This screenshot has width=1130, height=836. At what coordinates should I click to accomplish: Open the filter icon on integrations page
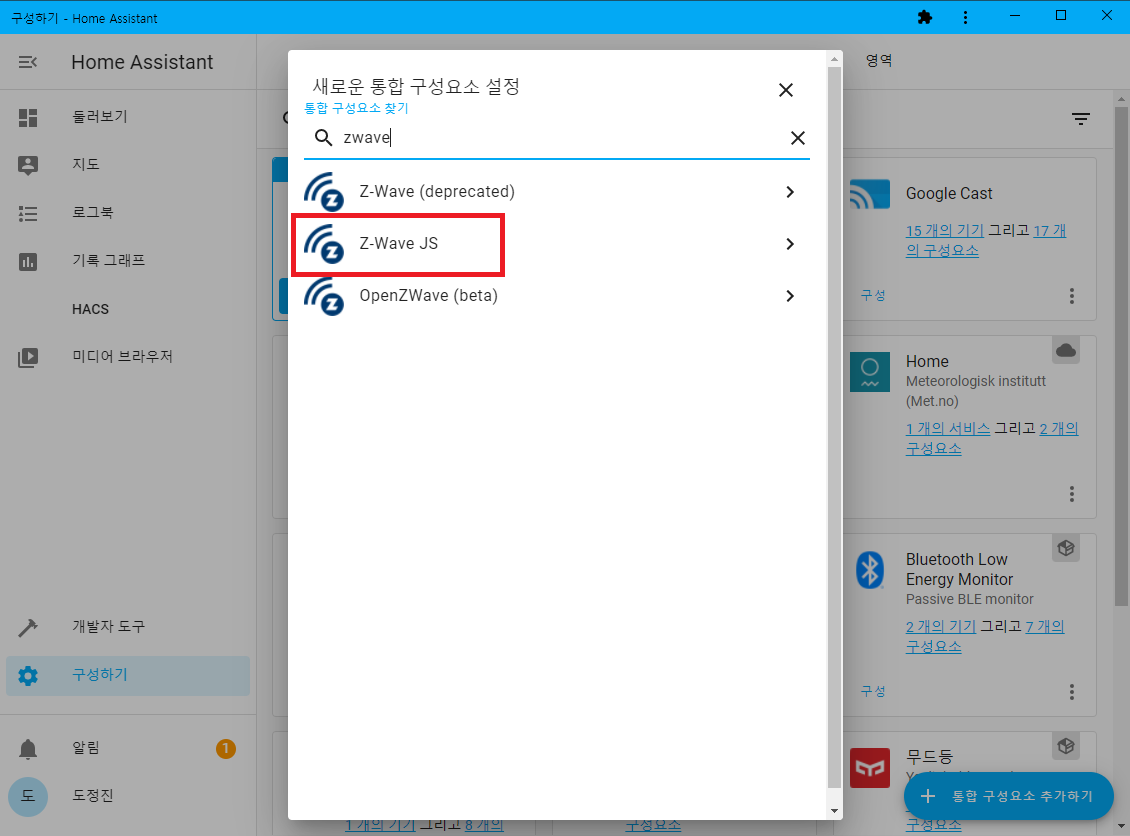pos(1080,119)
